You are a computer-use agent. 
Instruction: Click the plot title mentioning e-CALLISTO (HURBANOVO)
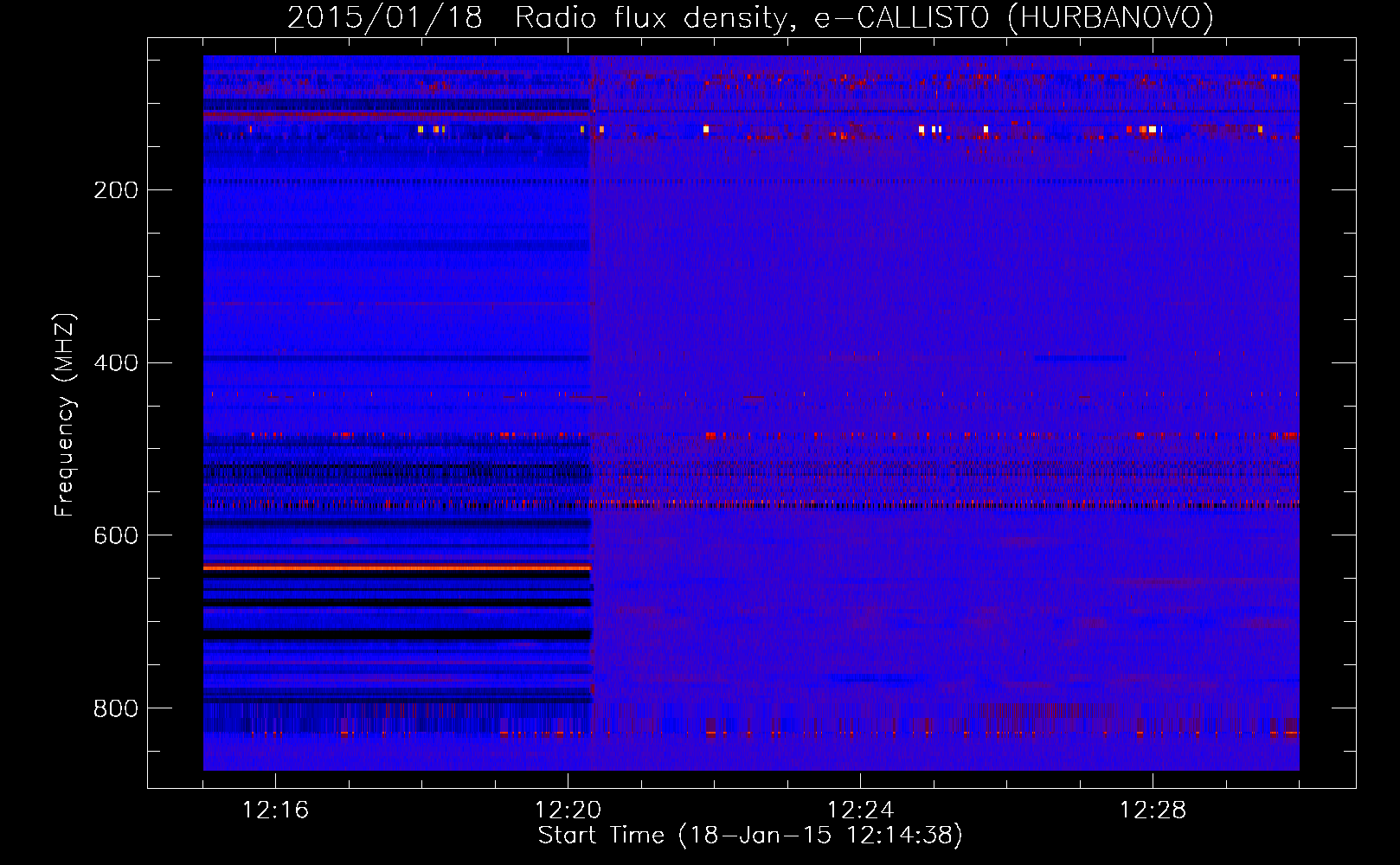pyautogui.click(x=750, y=18)
